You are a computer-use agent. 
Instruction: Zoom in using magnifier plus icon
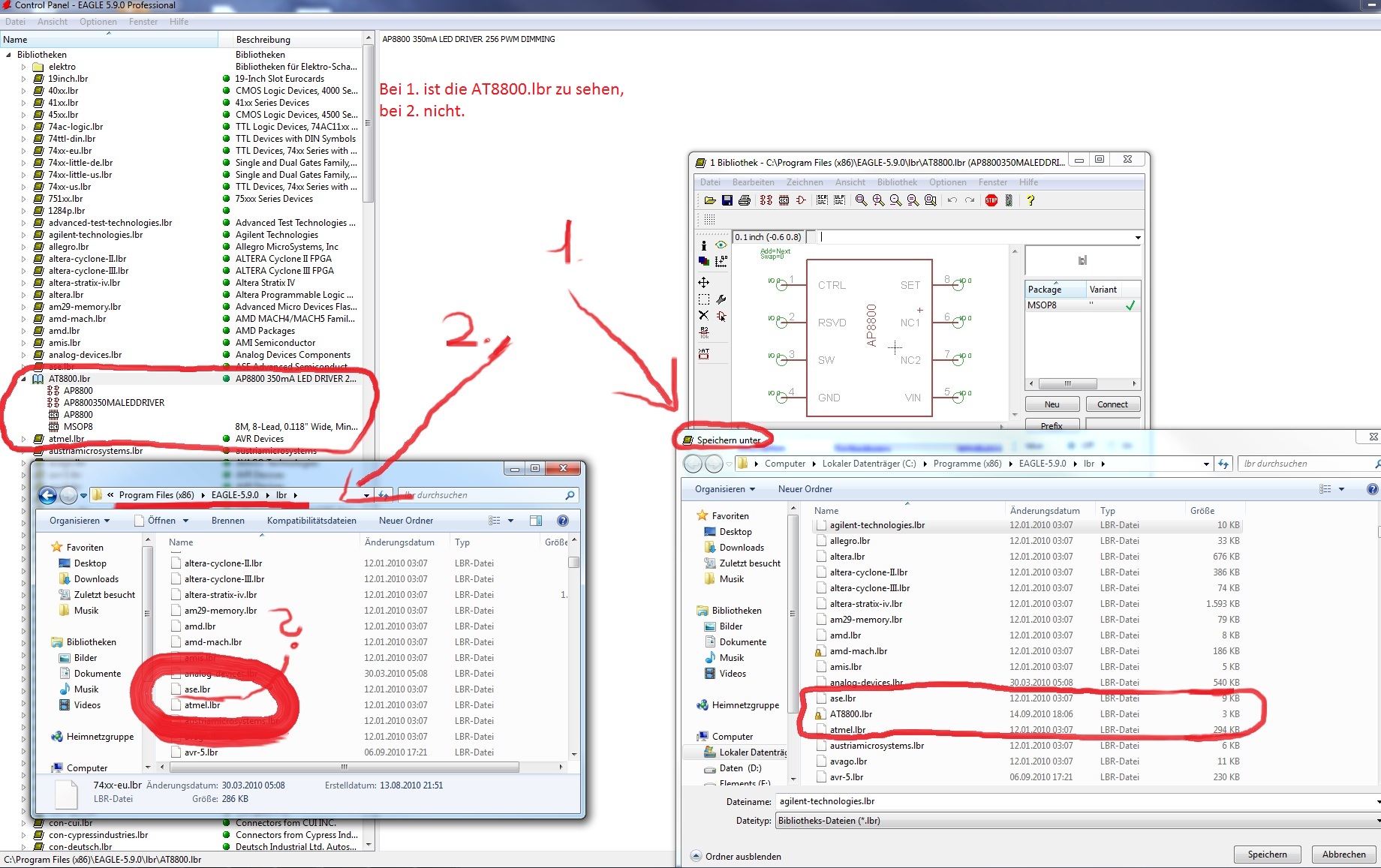[878, 200]
